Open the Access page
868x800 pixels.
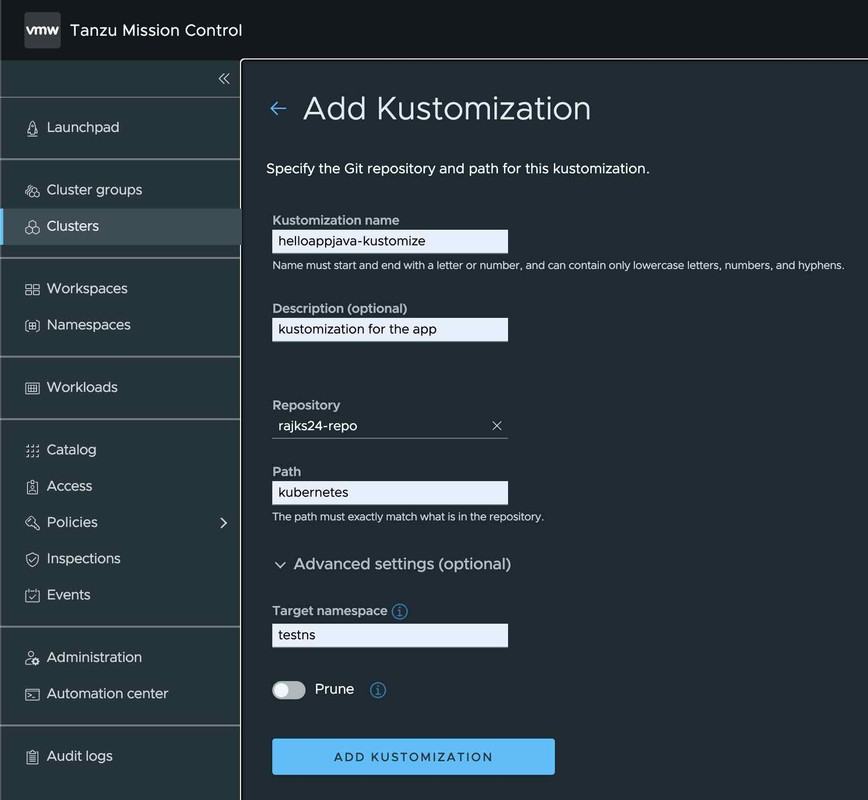(x=69, y=486)
